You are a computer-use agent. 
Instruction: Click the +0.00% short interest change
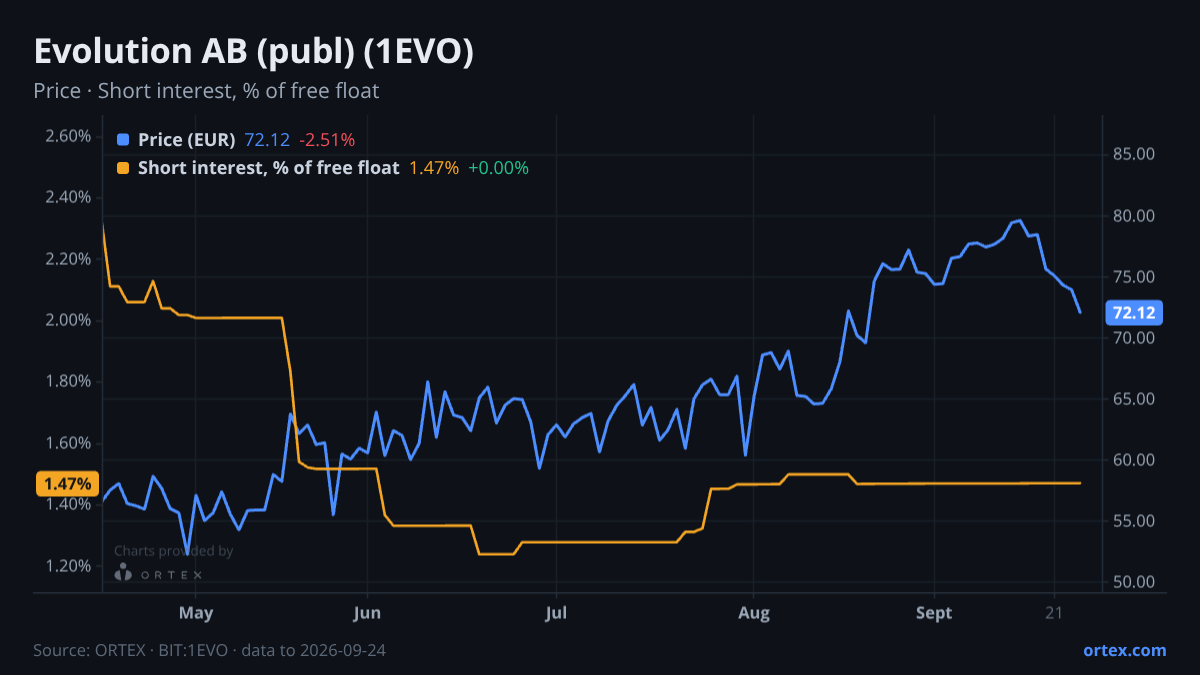498,168
